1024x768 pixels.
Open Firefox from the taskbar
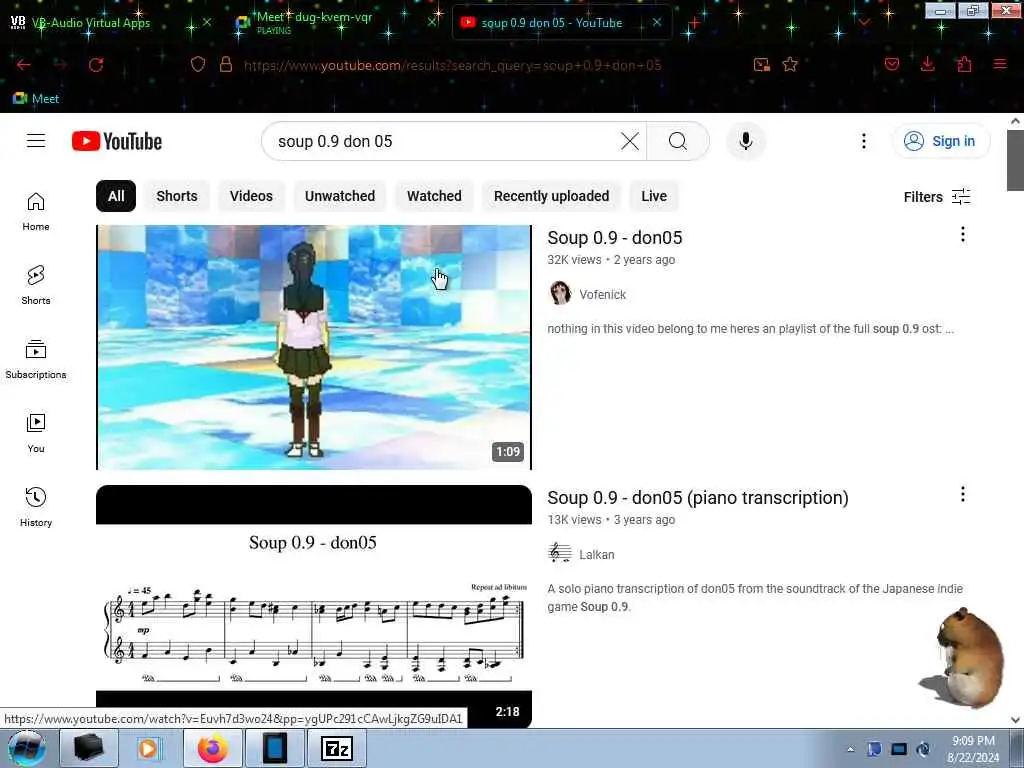point(212,748)
